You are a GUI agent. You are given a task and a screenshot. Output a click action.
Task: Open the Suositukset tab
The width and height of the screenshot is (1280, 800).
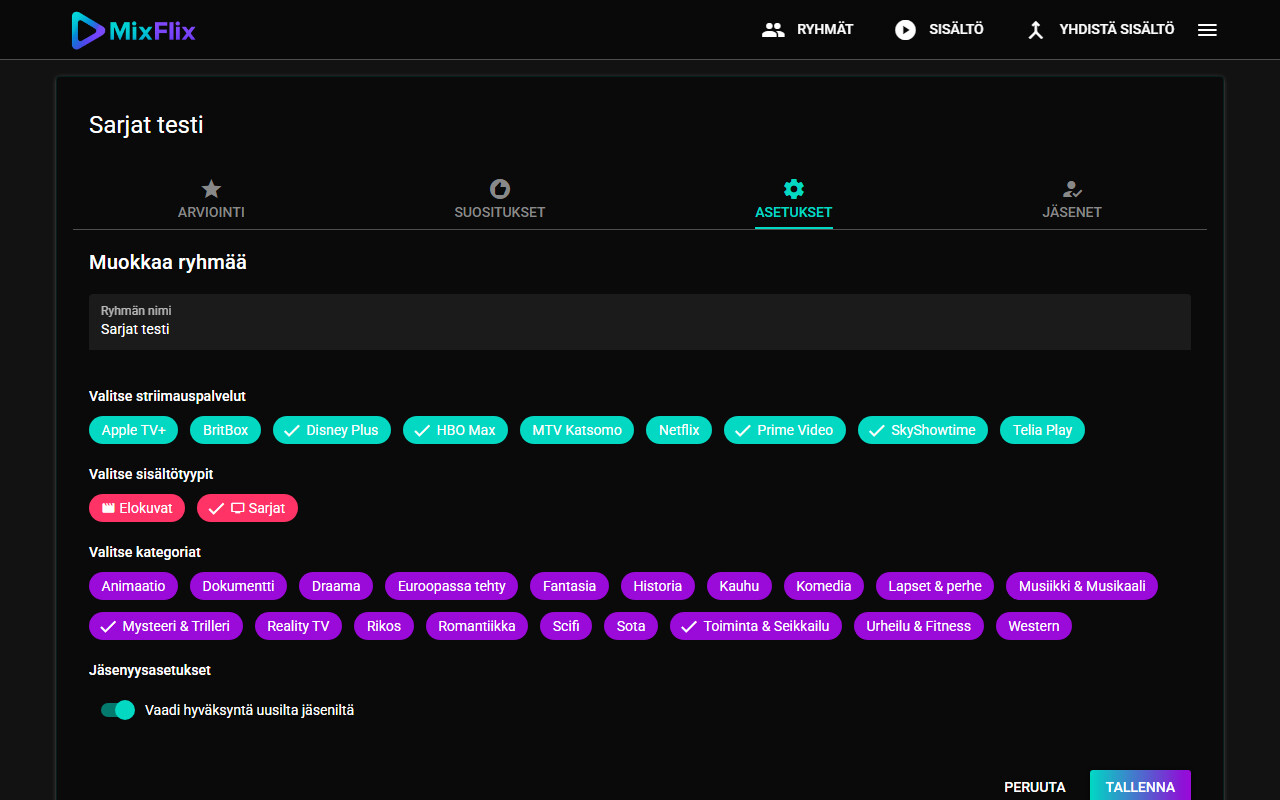(x=500, y=200)
